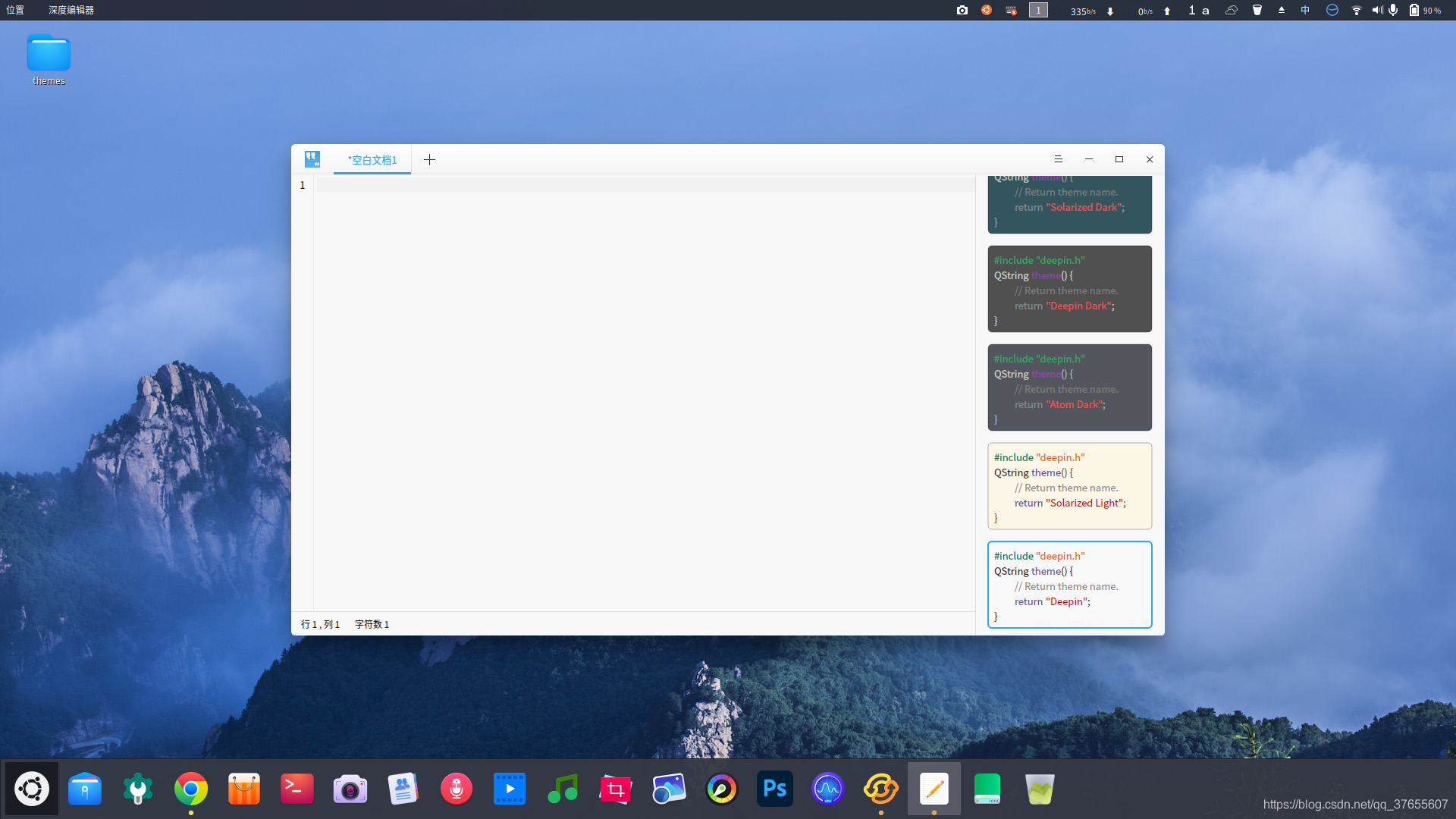Select the Deepin light theme preview
The width and height of the screenshot is (1456, 819).
[1069, 585]
